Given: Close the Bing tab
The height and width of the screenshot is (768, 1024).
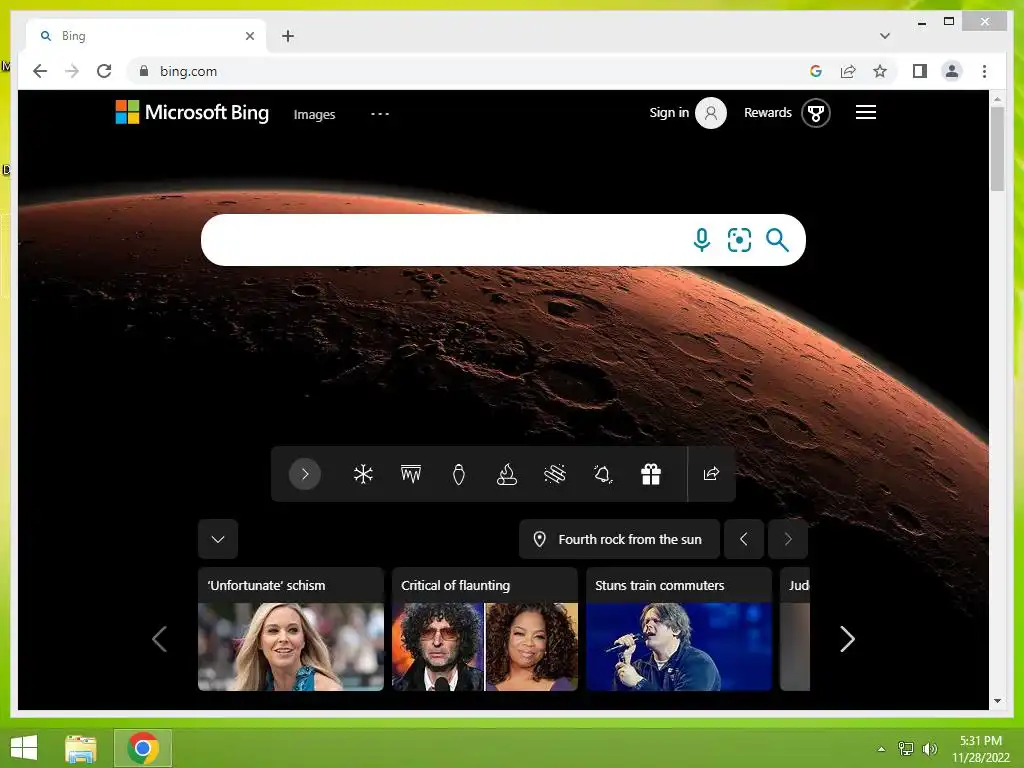Looking at the screenshot, I should tap(249, 36).
